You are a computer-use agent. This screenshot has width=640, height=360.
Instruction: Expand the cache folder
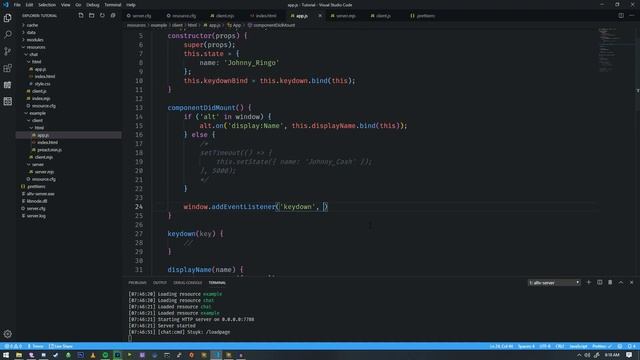pyautogui.click(x=32, y=25)
